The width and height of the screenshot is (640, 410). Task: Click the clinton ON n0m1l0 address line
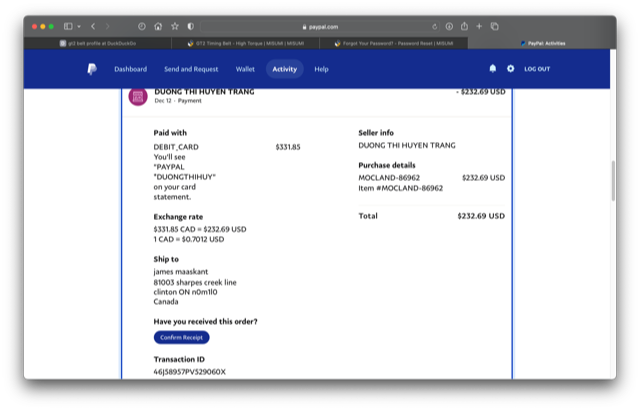185,292
